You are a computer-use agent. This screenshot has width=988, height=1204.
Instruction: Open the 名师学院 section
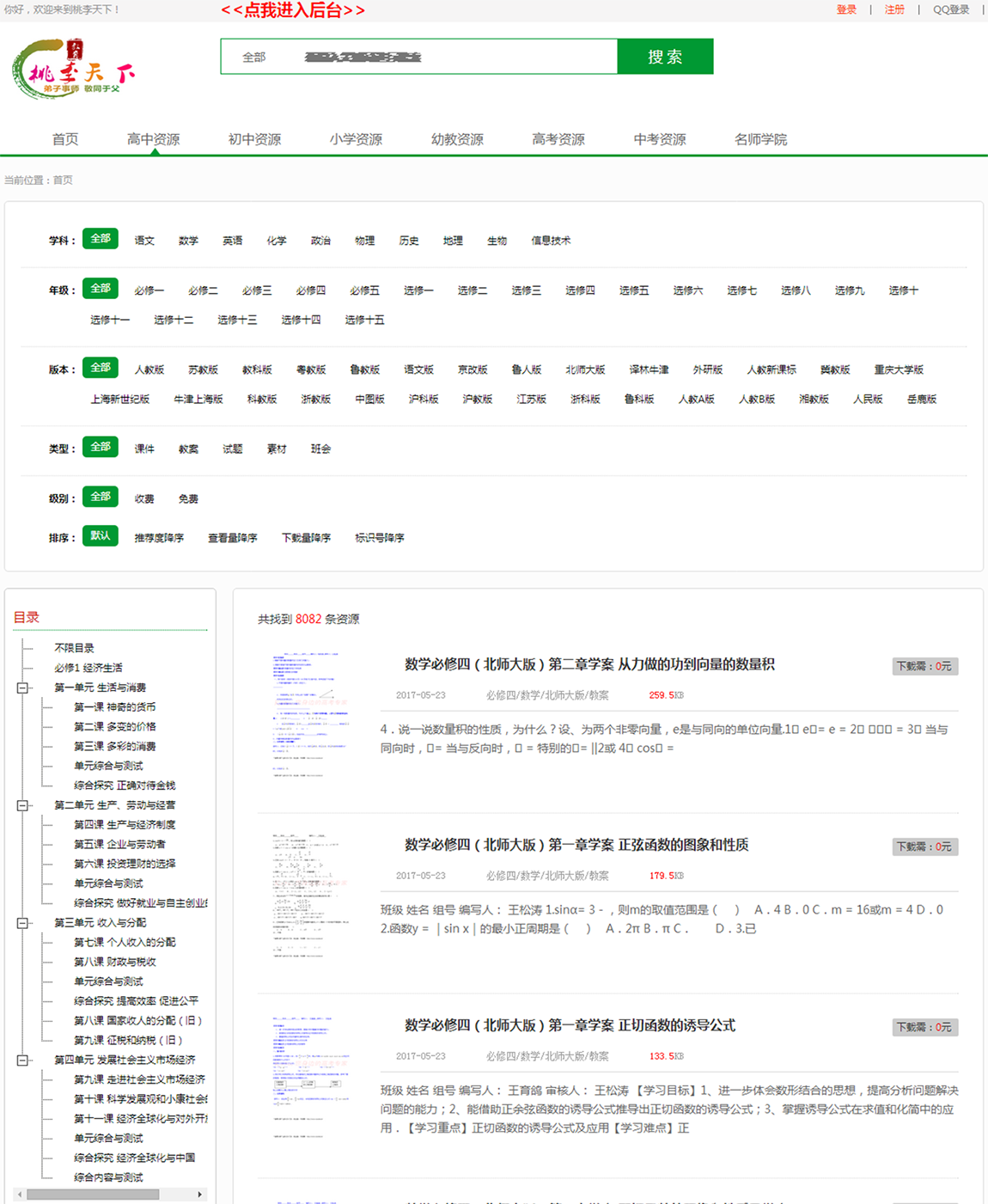(x=759, y=138)
